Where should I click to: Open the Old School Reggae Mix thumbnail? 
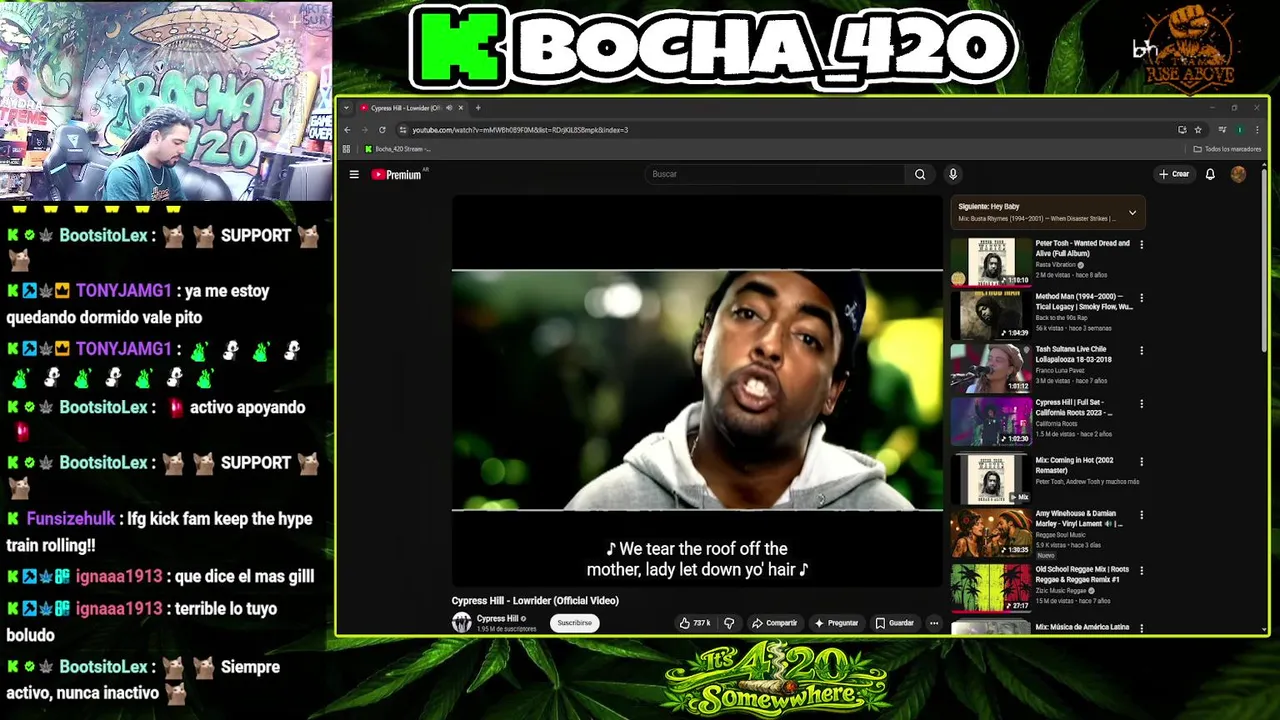coord(990,588)
